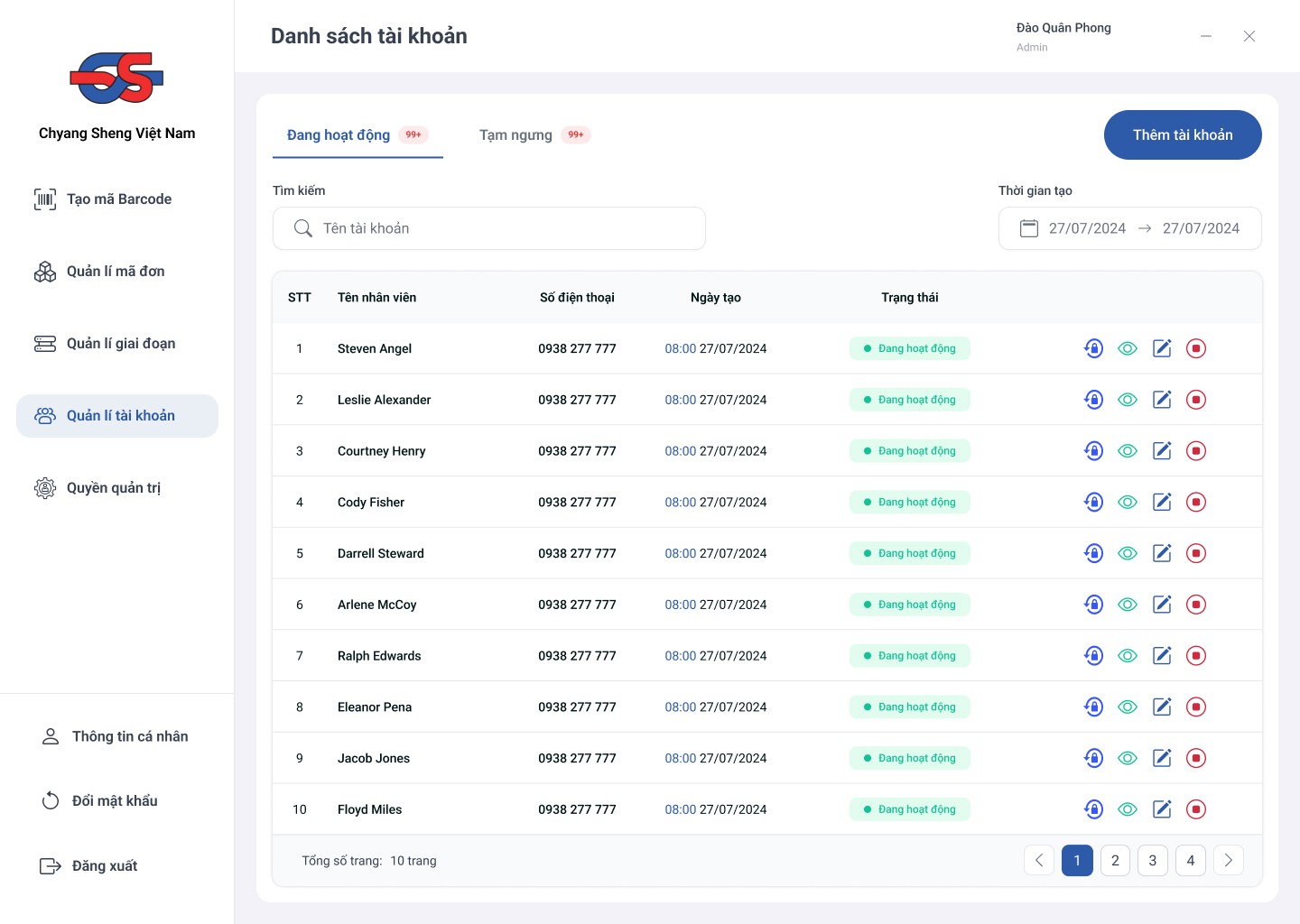Suspend Cody Fisher's account
The height and width of the screenshot is (924, 1300).
coord(1196,502)
